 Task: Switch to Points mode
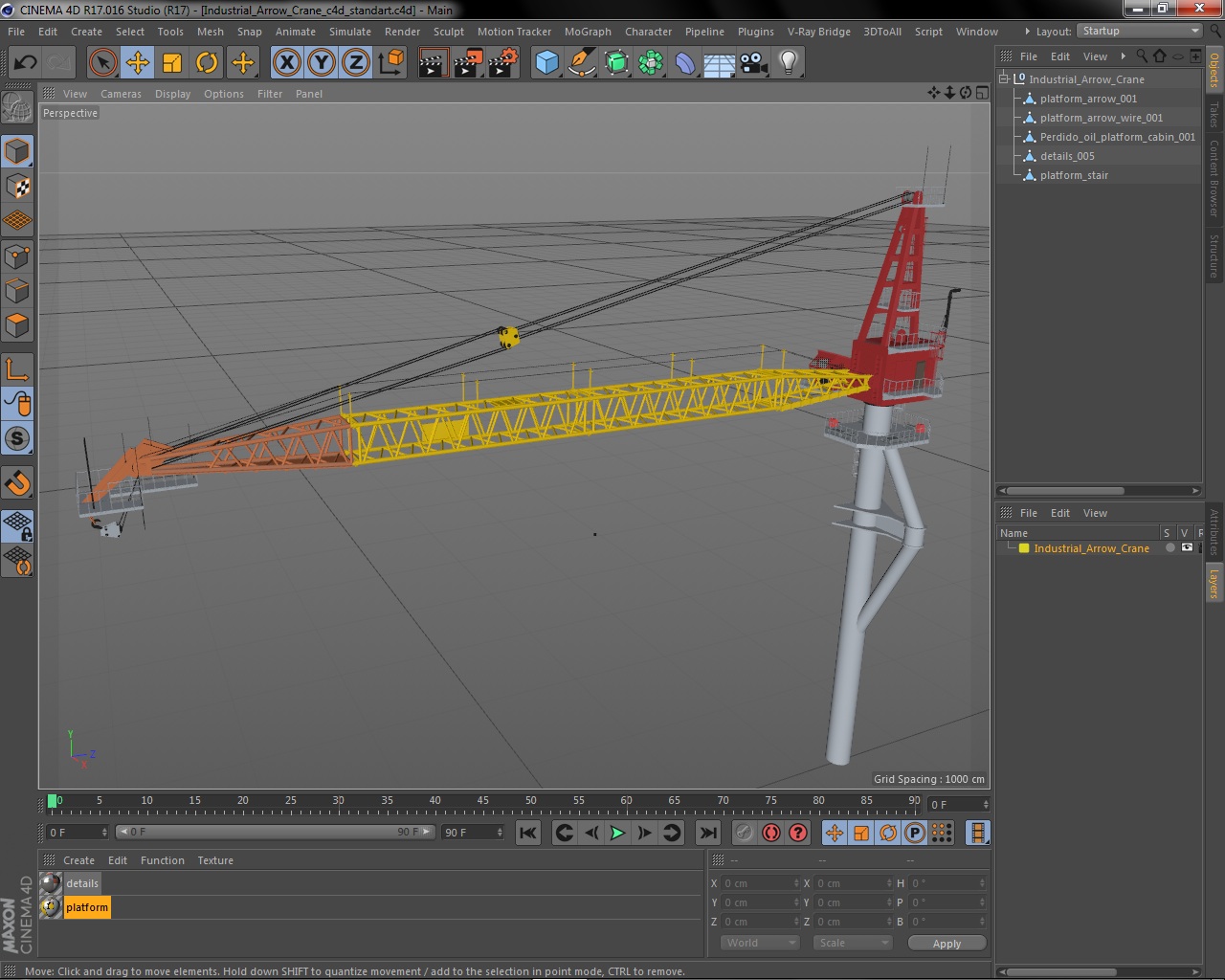pos(17,256)
